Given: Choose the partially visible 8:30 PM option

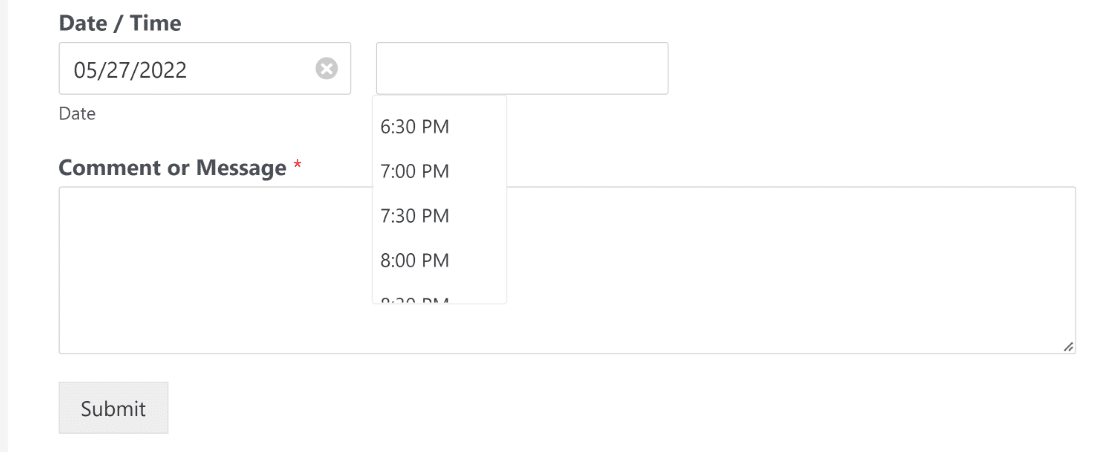Looking at the screenshot, I should [439, 299].
